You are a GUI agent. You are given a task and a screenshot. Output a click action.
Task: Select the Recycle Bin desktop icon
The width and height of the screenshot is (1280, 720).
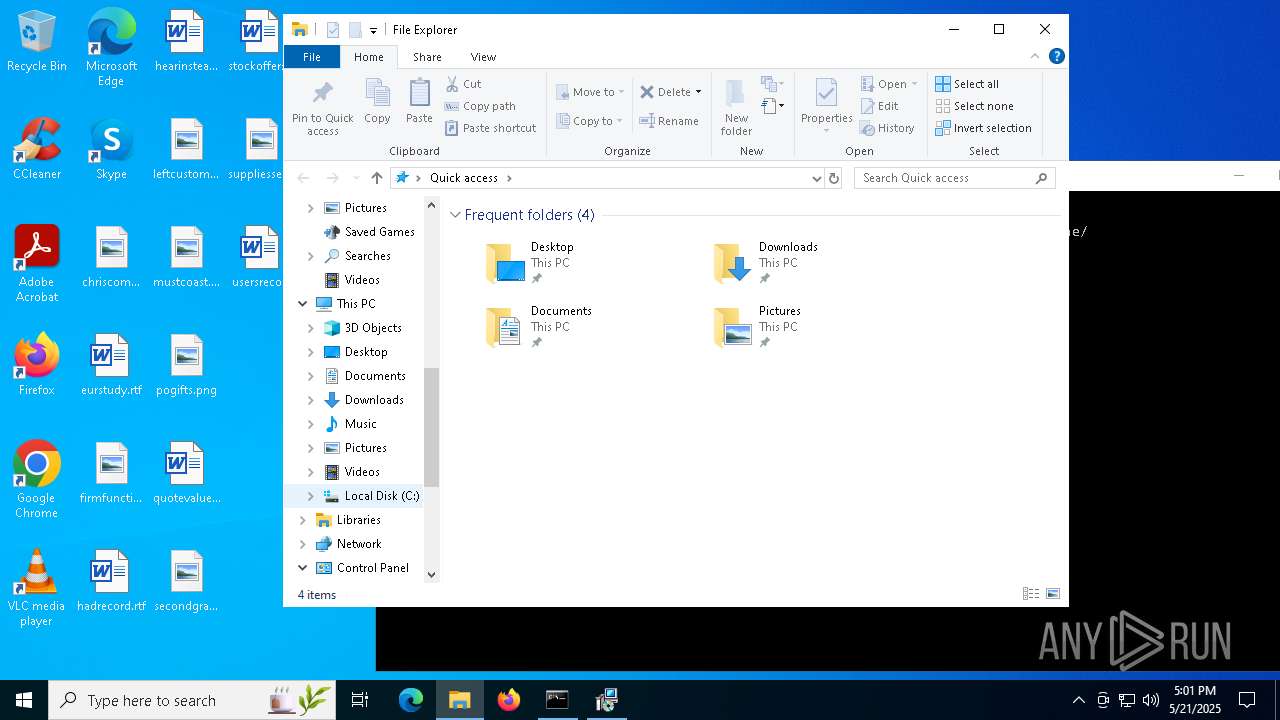pos(37,41)
